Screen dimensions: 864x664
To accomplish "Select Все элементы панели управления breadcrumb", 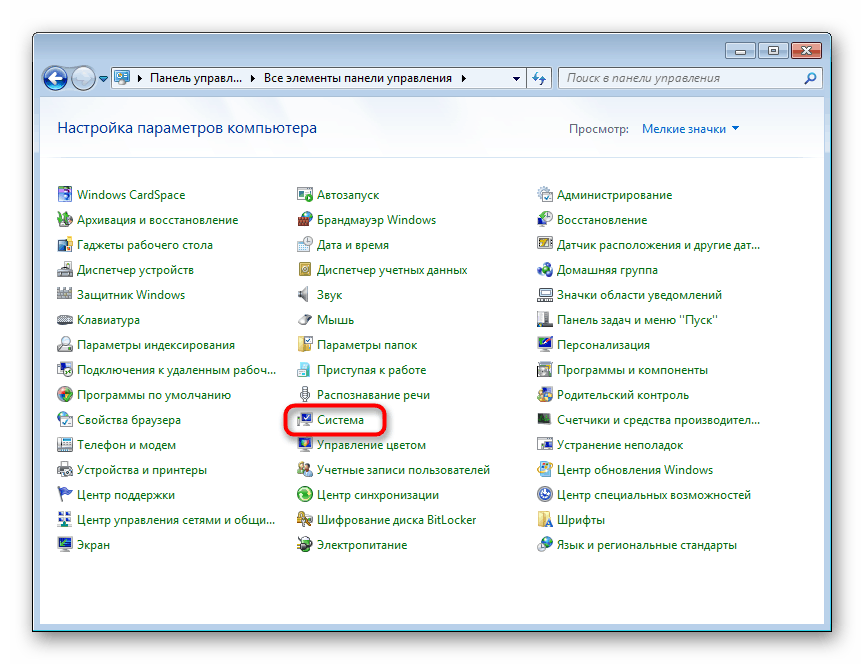I will [358, 78].
